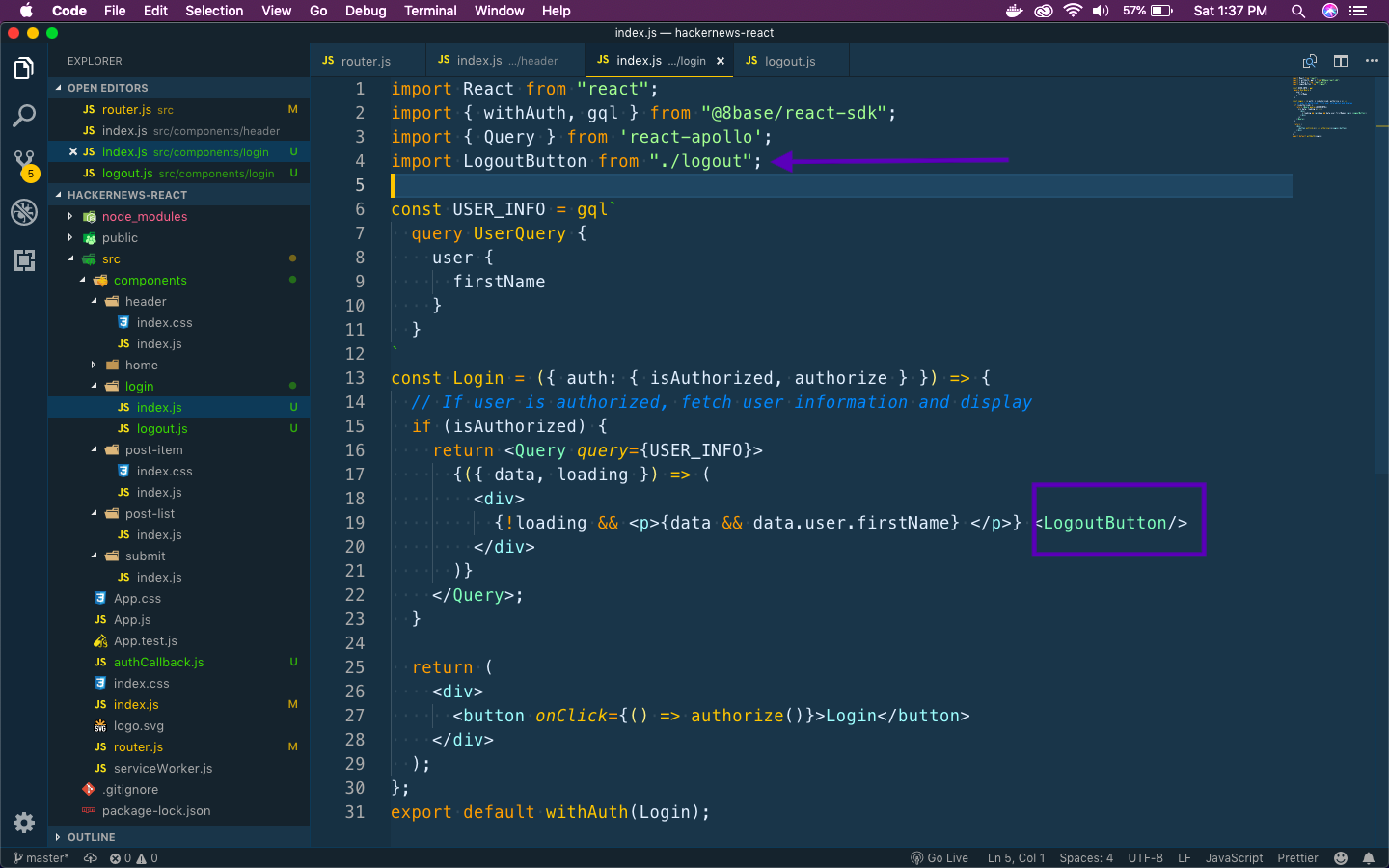Open the Go menu
Viewport: 1389px width, 868px height.
[x=318, y=11]
